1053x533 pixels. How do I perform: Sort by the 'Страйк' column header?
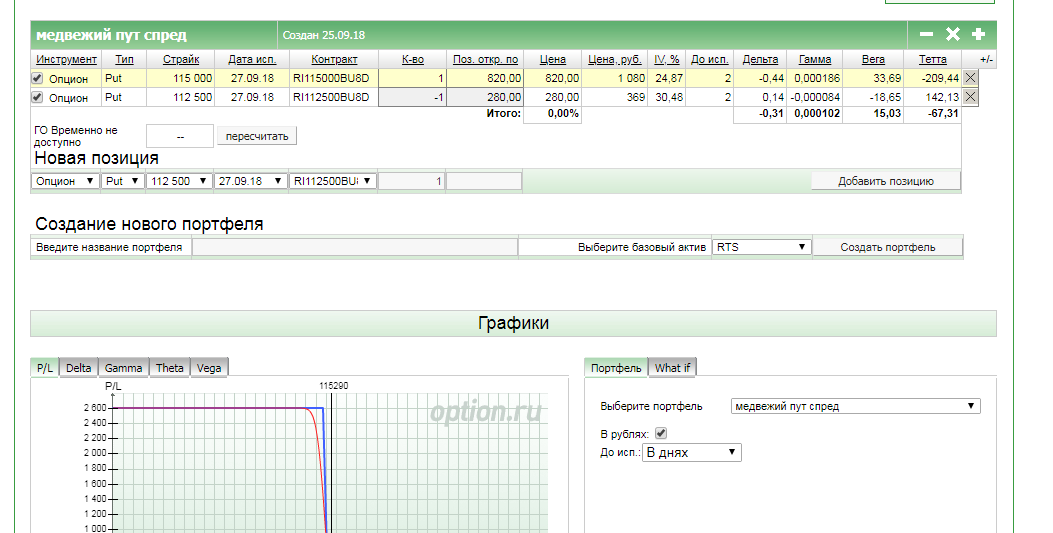[x=181, y=59]
